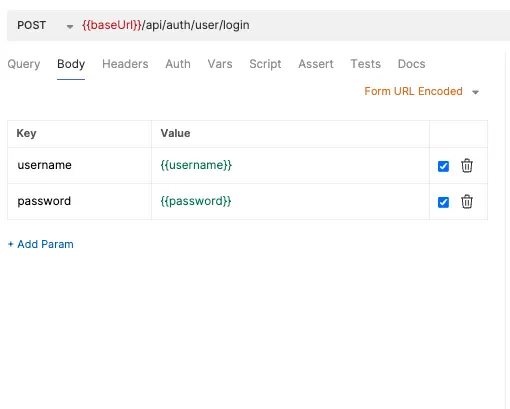The width and height of the screenshot is (510, 409).
Task: Delete the username param with trash icon
Action: tap(467, 166)
